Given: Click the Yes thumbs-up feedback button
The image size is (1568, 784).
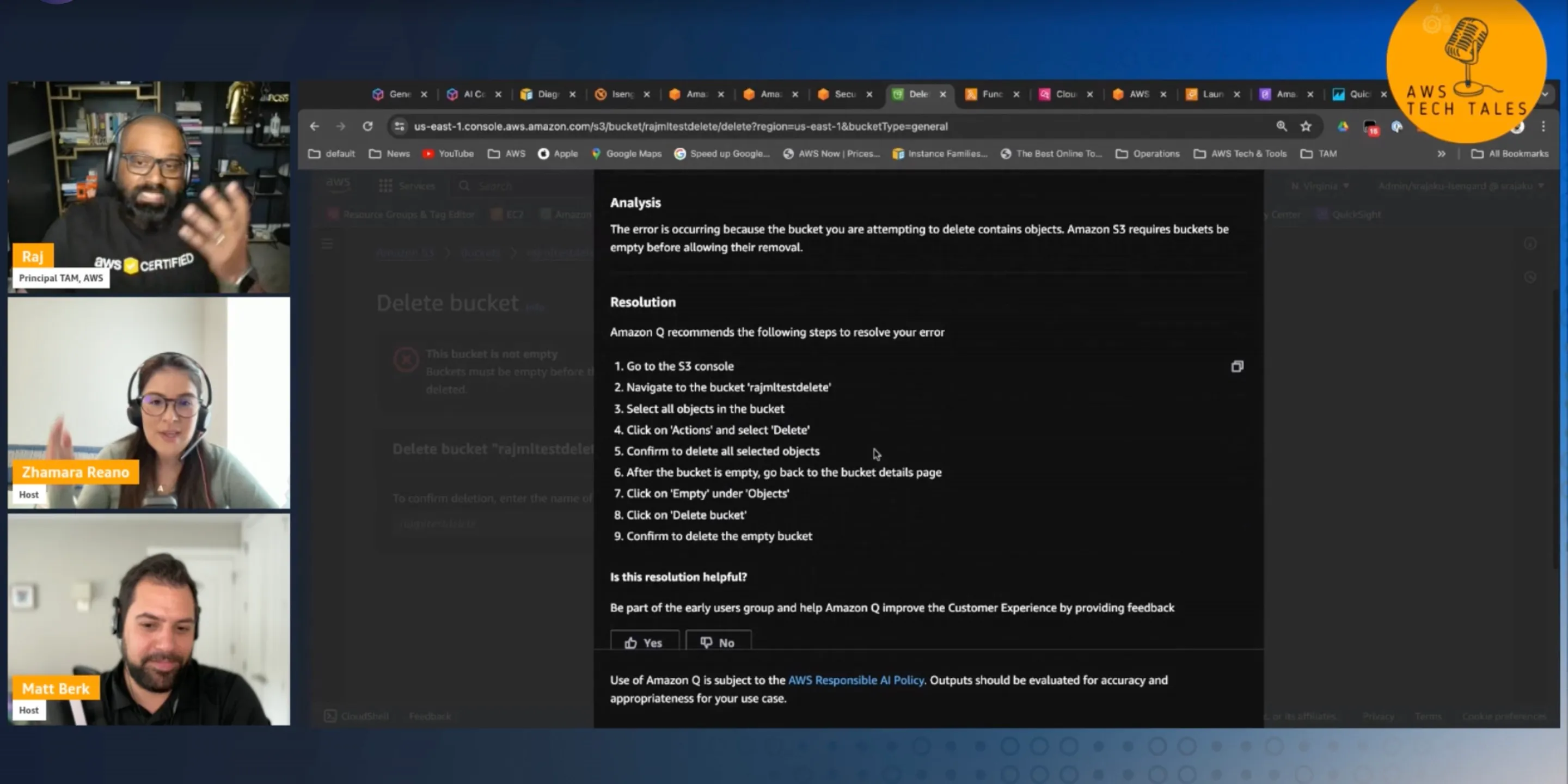Looking at the screenshot, I should click(x=644, y=641).
